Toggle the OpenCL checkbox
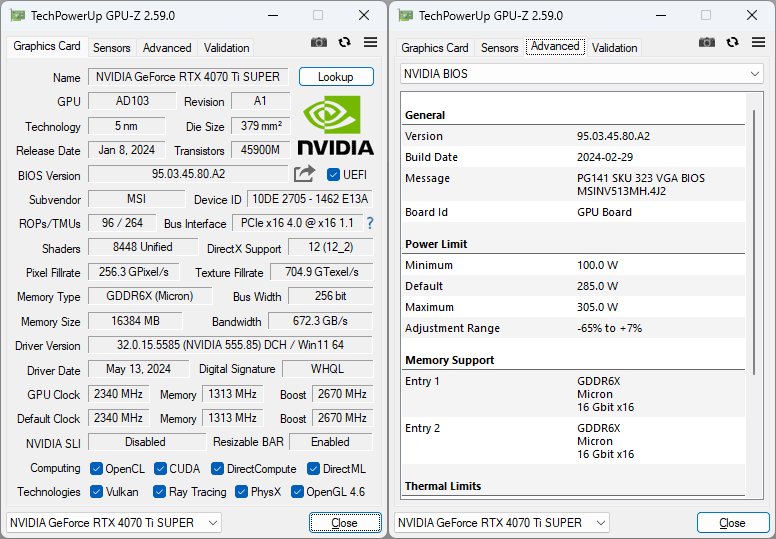 pyautogui.click(x=97, y=468)
